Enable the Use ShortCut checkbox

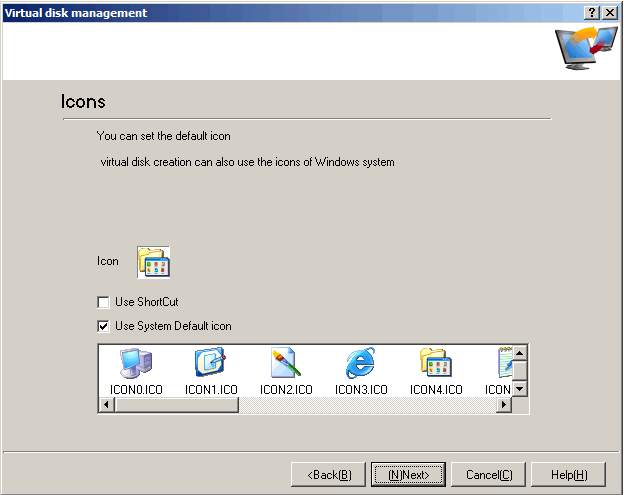coord(103,302)
